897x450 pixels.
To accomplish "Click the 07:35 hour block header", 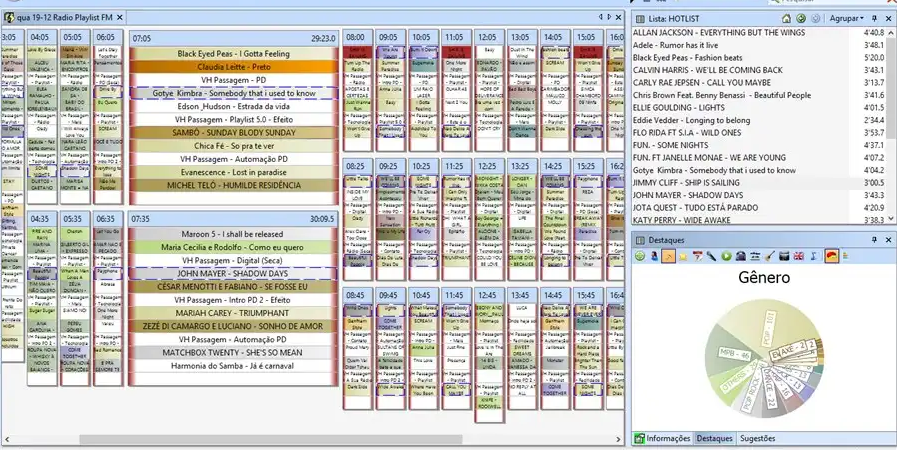I will coord(233,218).
